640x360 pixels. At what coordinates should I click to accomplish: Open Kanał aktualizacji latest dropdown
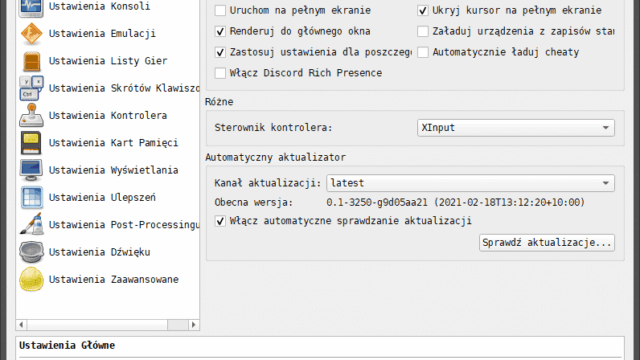(470, 183)
